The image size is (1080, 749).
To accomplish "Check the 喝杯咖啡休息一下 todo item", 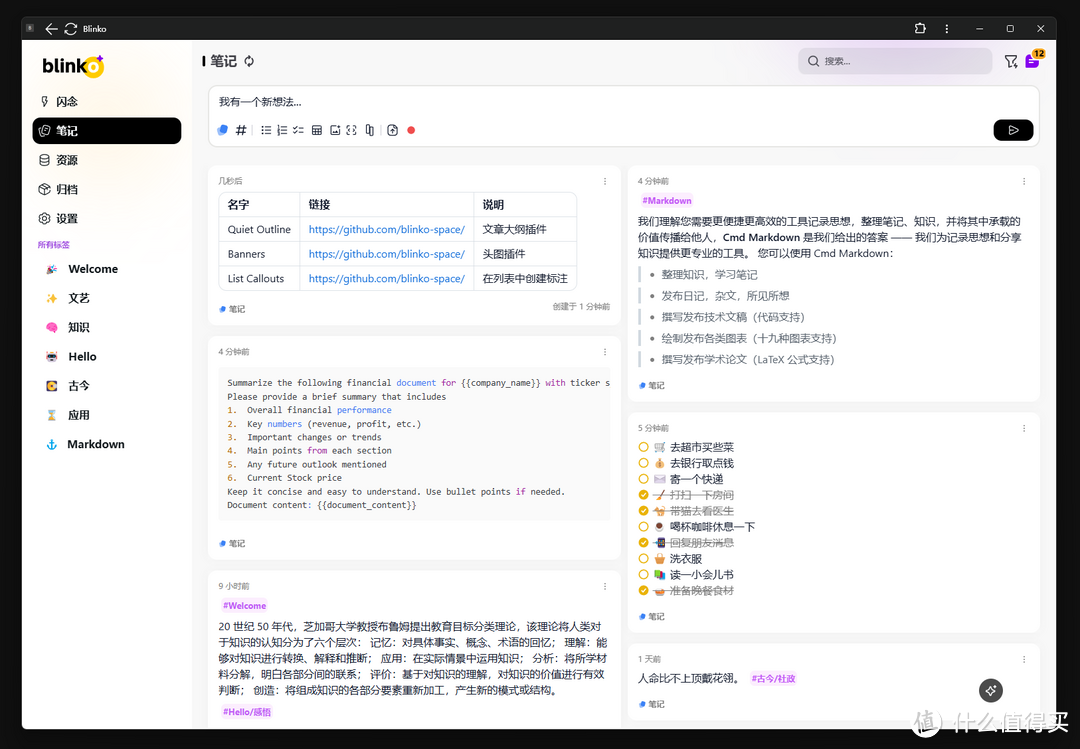I will point(643,526).
